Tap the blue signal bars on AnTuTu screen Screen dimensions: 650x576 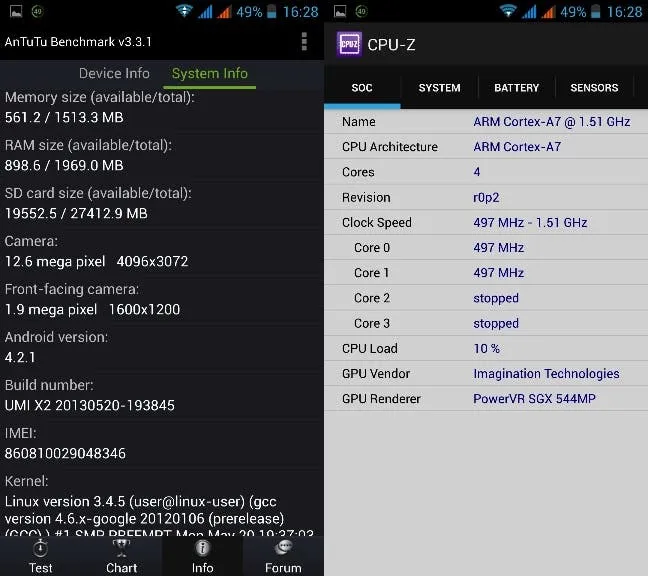(x=205, y=12)
